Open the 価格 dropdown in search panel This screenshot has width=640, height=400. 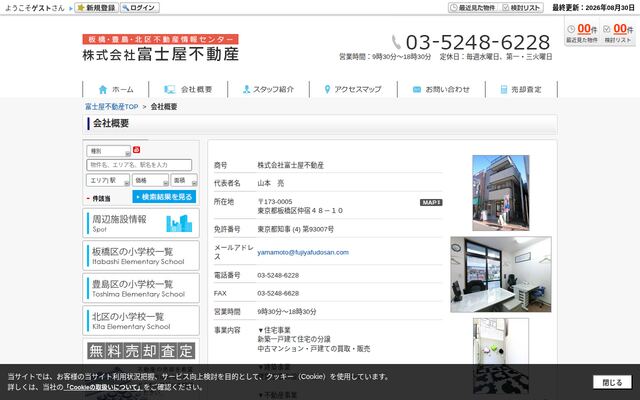[x=150, y=180]
